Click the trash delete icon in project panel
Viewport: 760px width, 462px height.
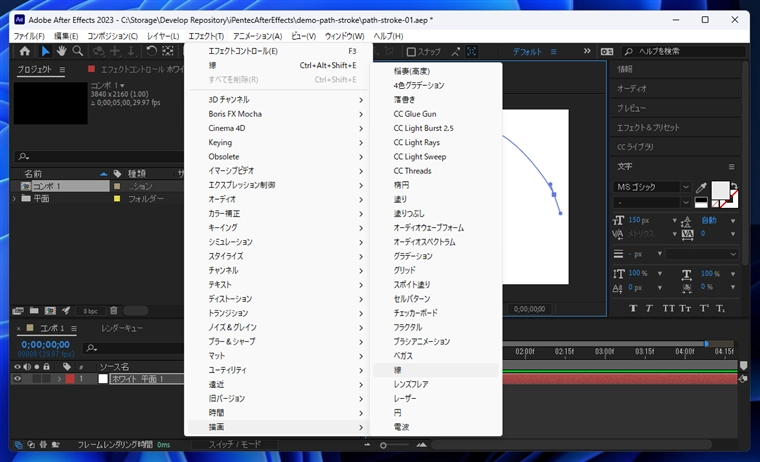[113, 311]
